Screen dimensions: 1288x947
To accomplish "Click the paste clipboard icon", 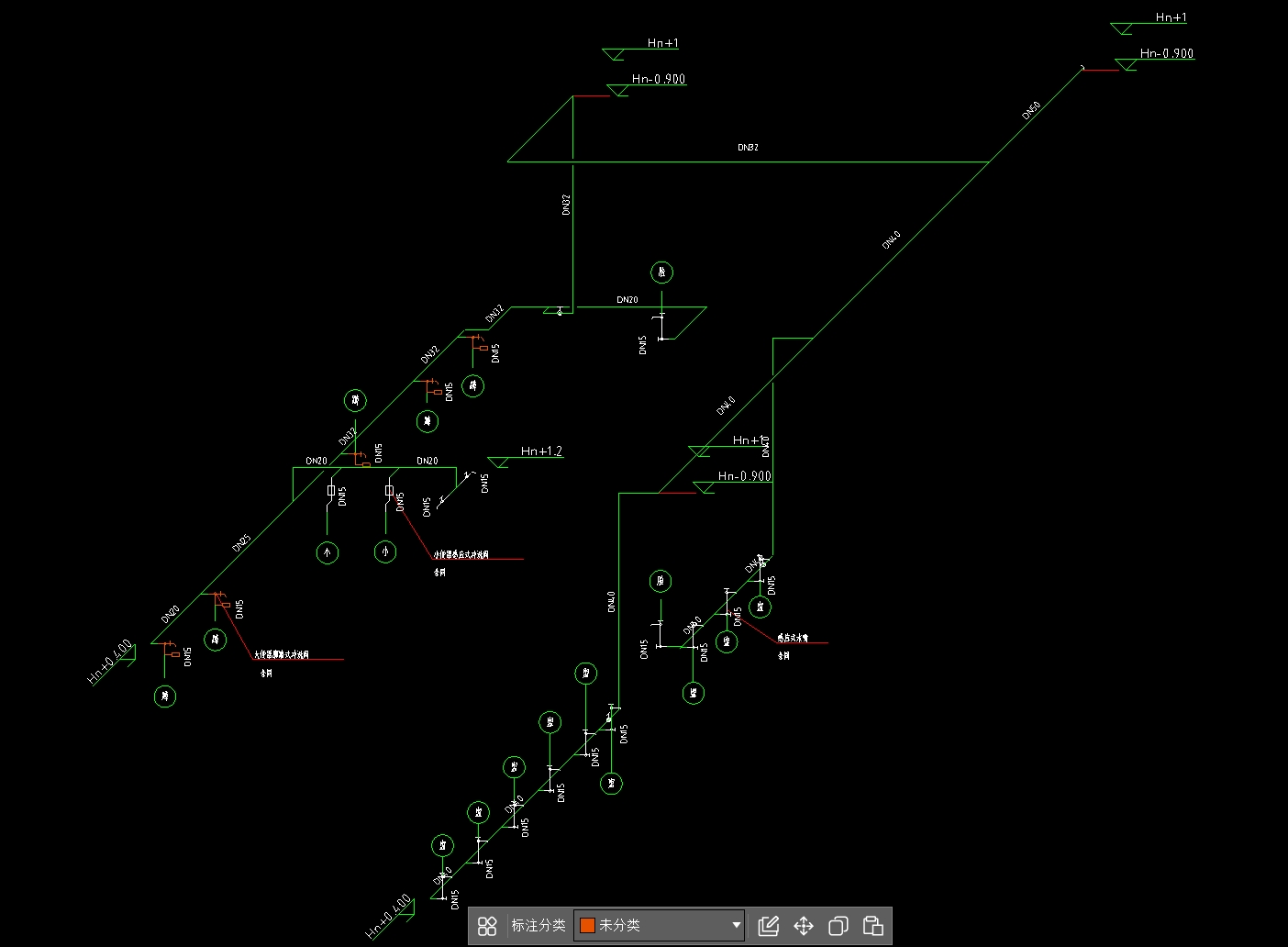I will (x=872, y=925).
